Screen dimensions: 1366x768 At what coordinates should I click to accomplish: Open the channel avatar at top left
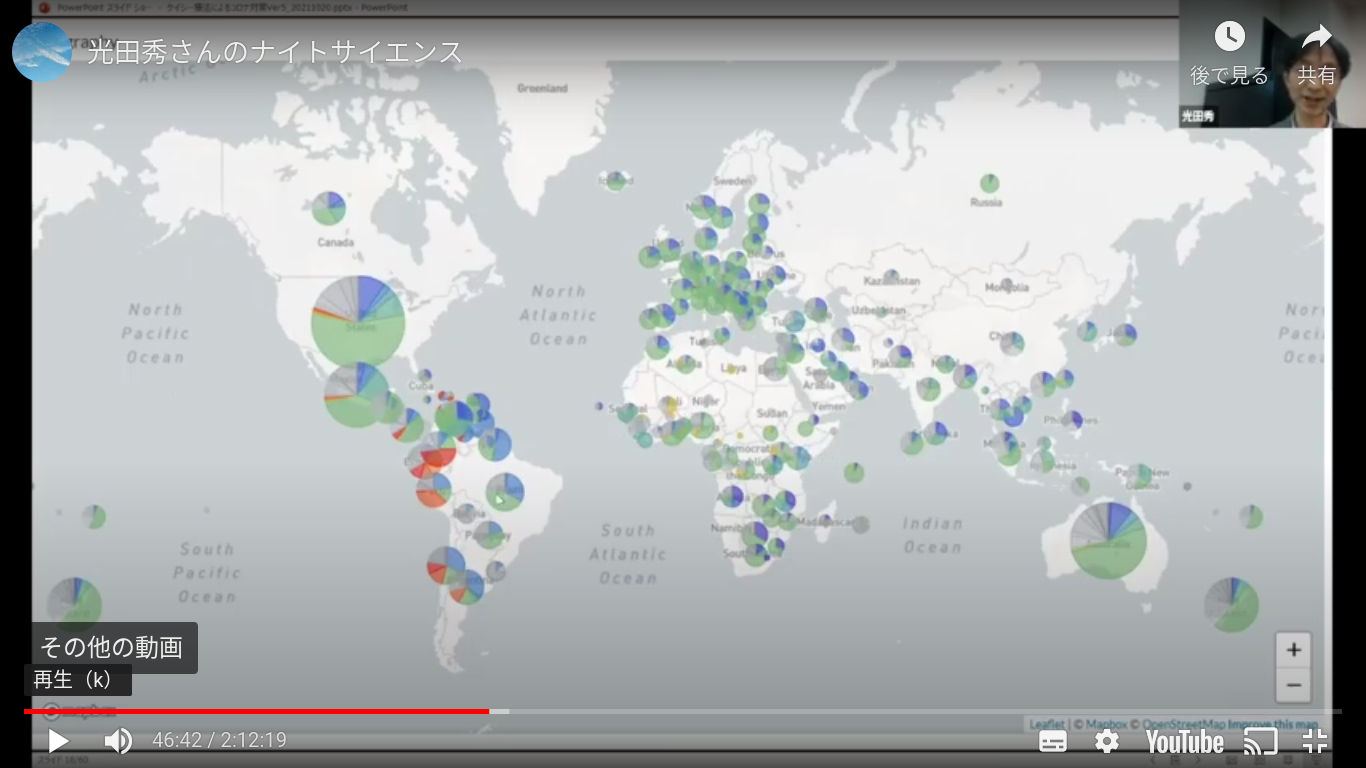pyautogui.click(x=42, y=52)
